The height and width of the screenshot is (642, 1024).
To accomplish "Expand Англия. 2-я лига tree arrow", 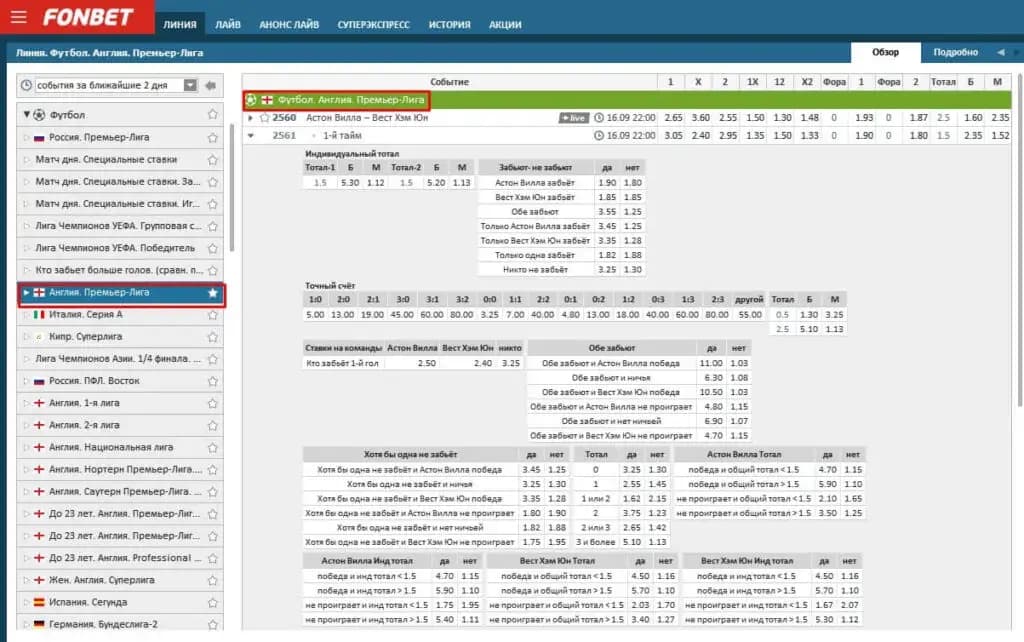I will (26, 425).
